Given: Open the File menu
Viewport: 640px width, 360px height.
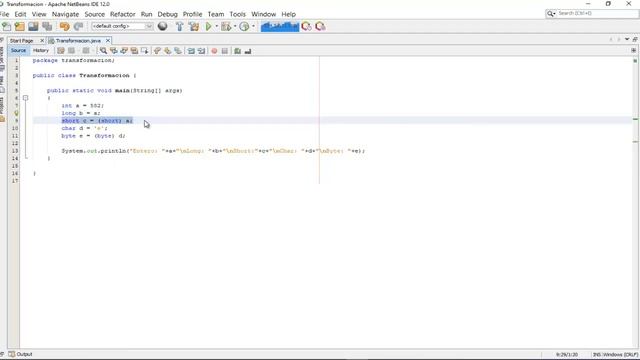Looking at the screenshot, I should click(x=4, y=14).
